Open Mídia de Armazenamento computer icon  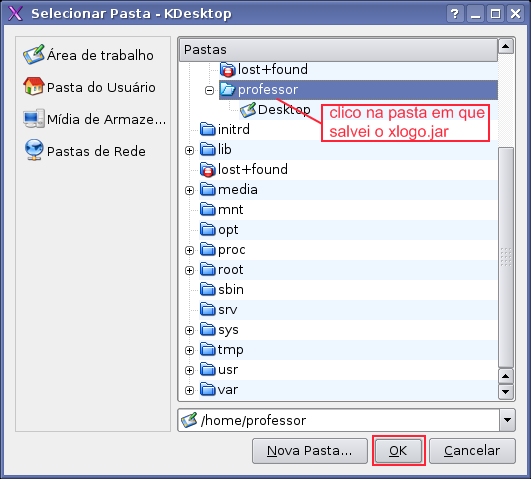point(34,119)
